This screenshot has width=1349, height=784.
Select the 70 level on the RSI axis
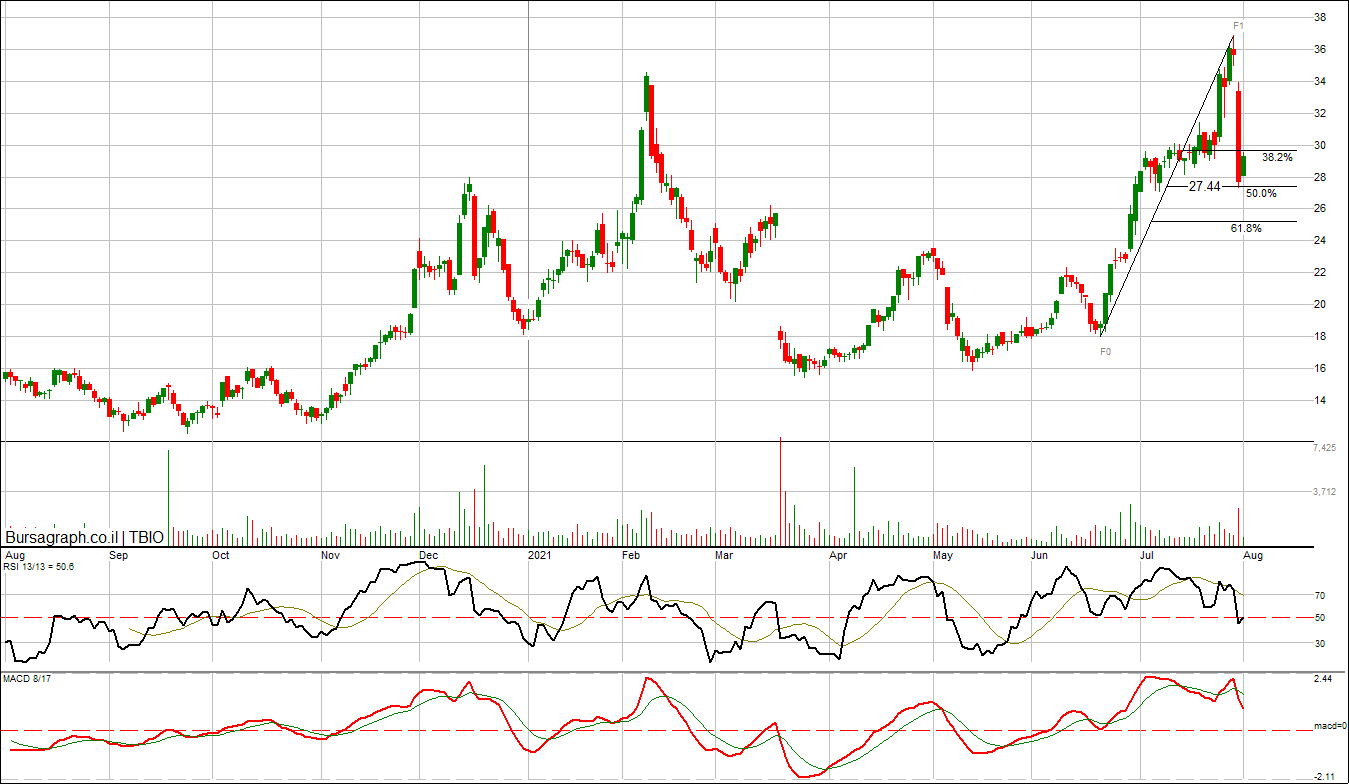point(1320,595)
